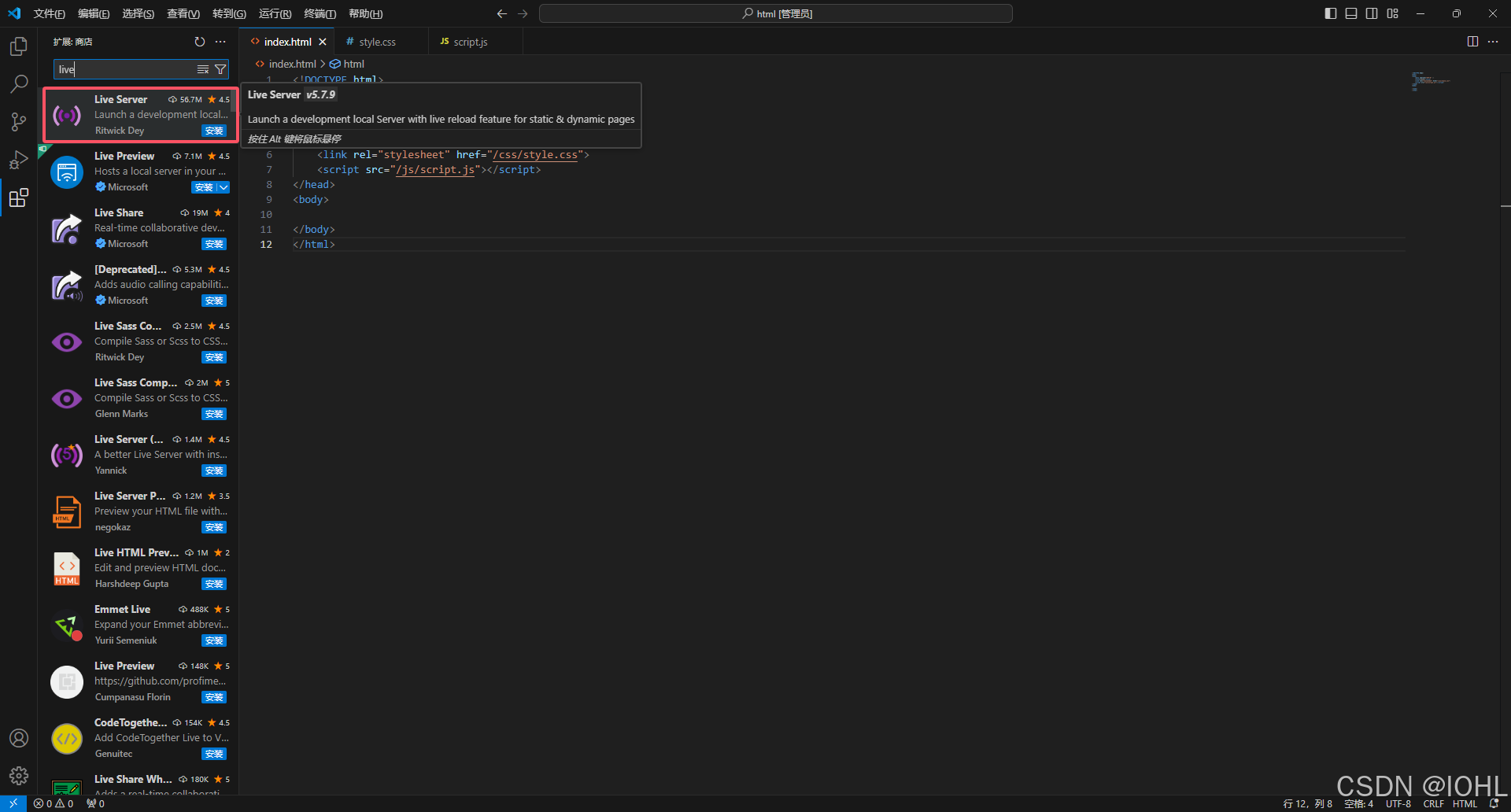This screenshot has height=812, width=1511.
Task: Click the Emmet Live extension logo
Action: 67,626
